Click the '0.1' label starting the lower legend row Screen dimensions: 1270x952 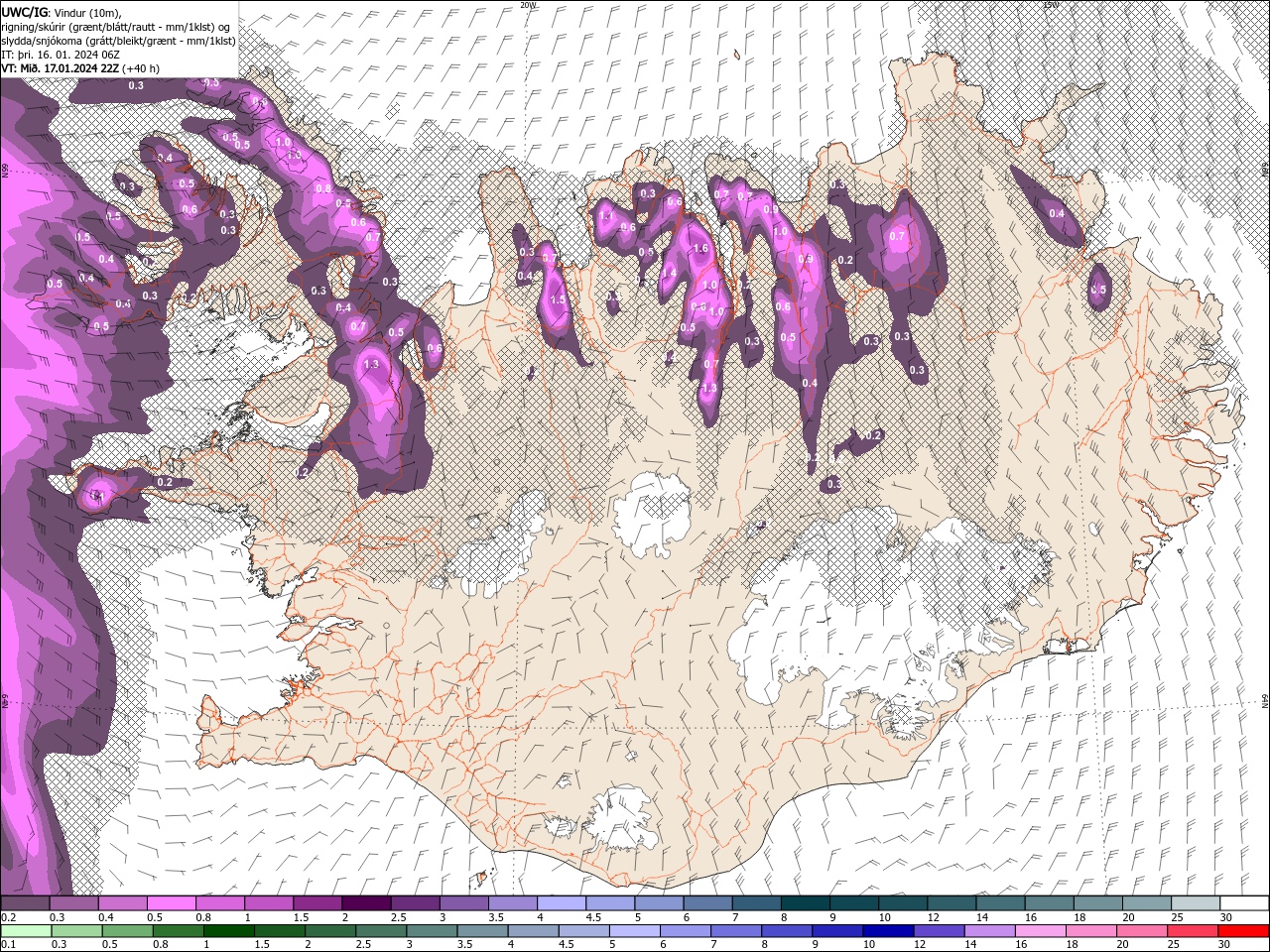tap(8, 945)
